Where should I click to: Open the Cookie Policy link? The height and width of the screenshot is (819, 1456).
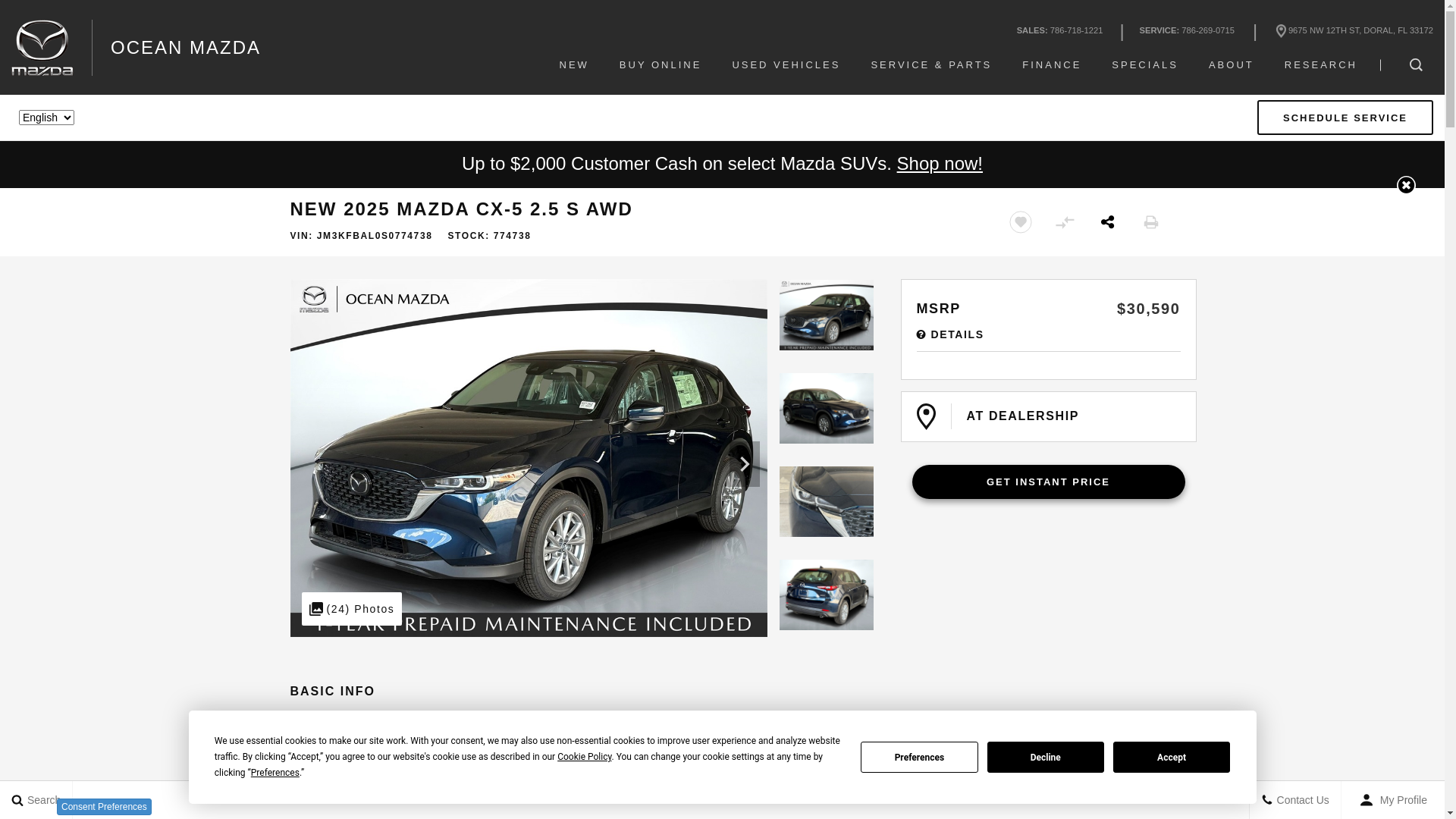[584, 757]
